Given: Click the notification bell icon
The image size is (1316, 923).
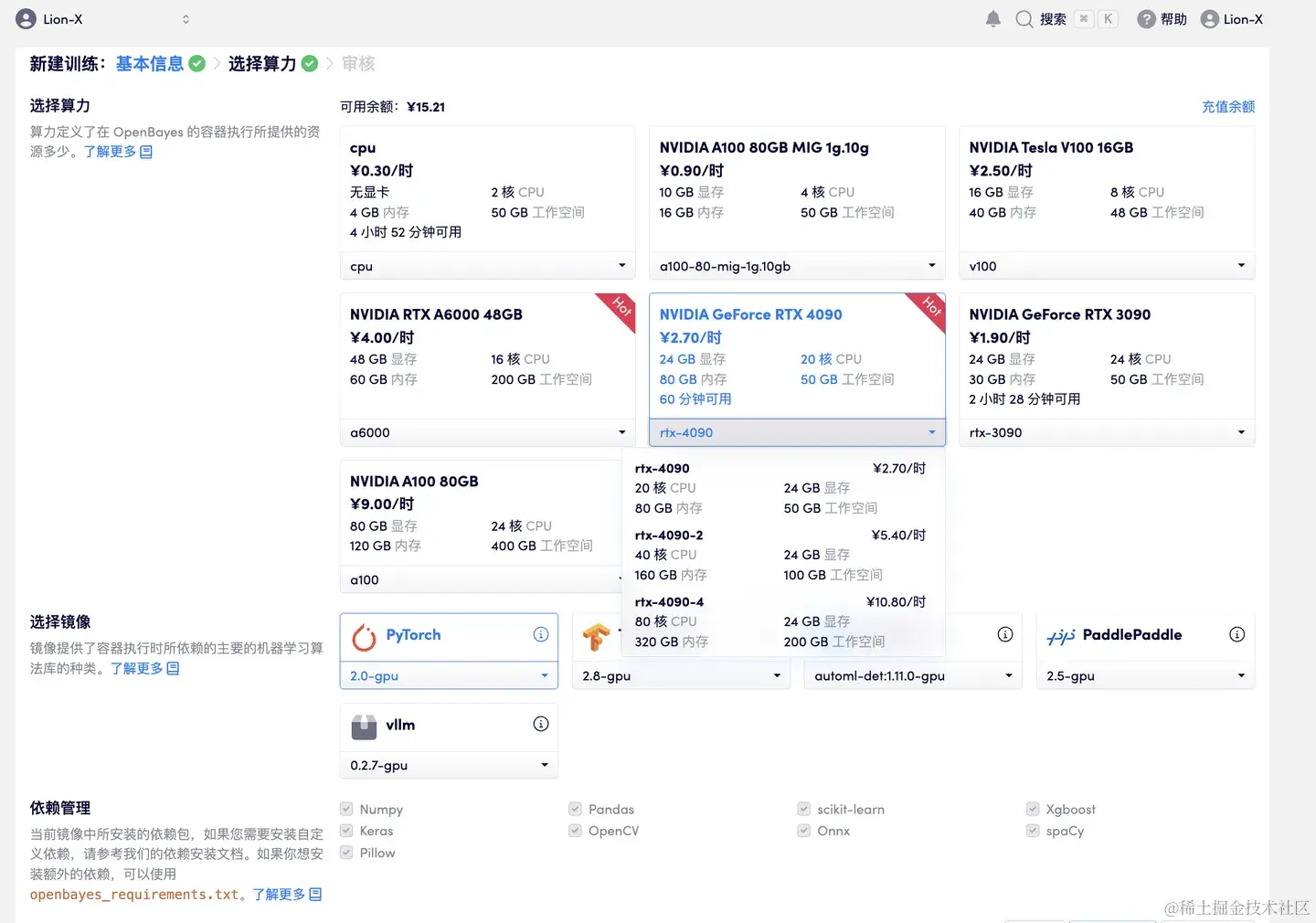Looking at the screenshot, I should tap(993, 19).
